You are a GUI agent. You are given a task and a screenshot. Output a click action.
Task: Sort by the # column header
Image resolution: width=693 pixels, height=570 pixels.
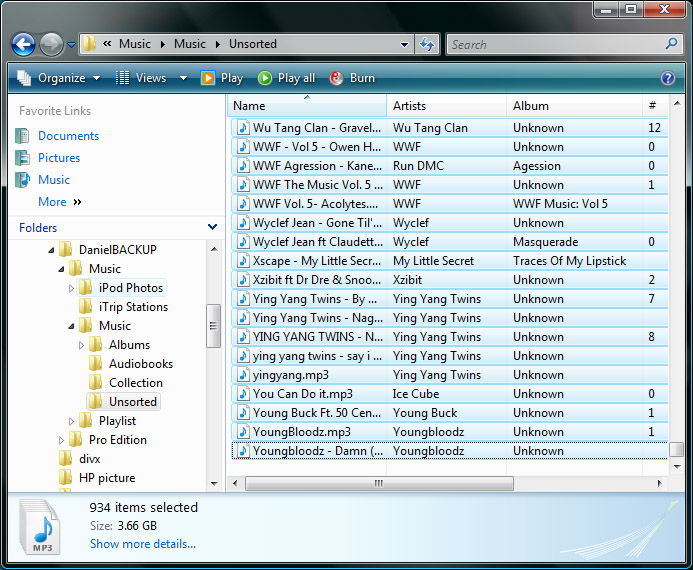(x=655, y=106)
